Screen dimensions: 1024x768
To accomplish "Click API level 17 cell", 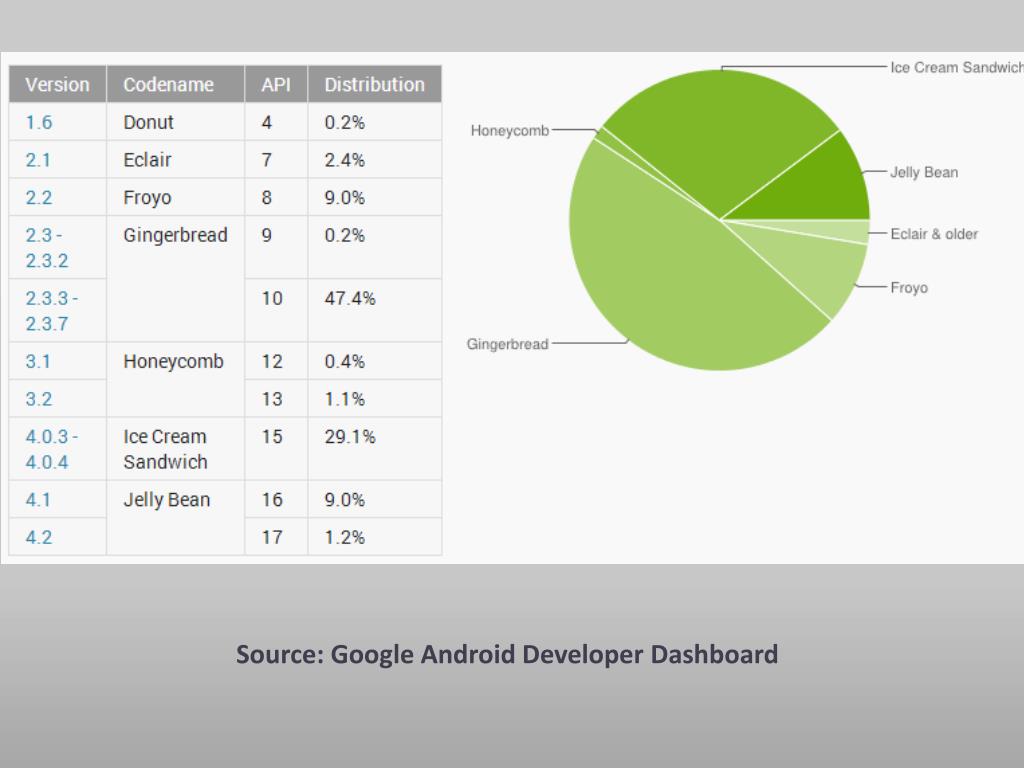I will pyautogui.click(x=276, y=537).
